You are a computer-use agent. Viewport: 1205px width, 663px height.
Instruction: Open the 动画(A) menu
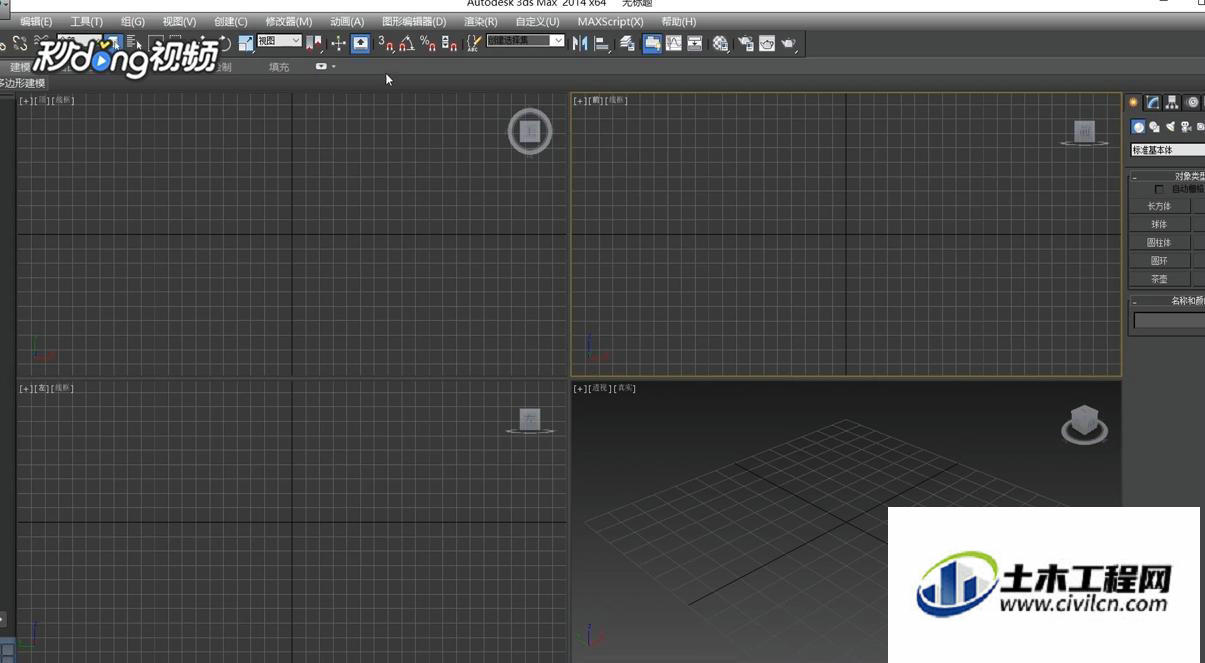(x=347, y=21)
